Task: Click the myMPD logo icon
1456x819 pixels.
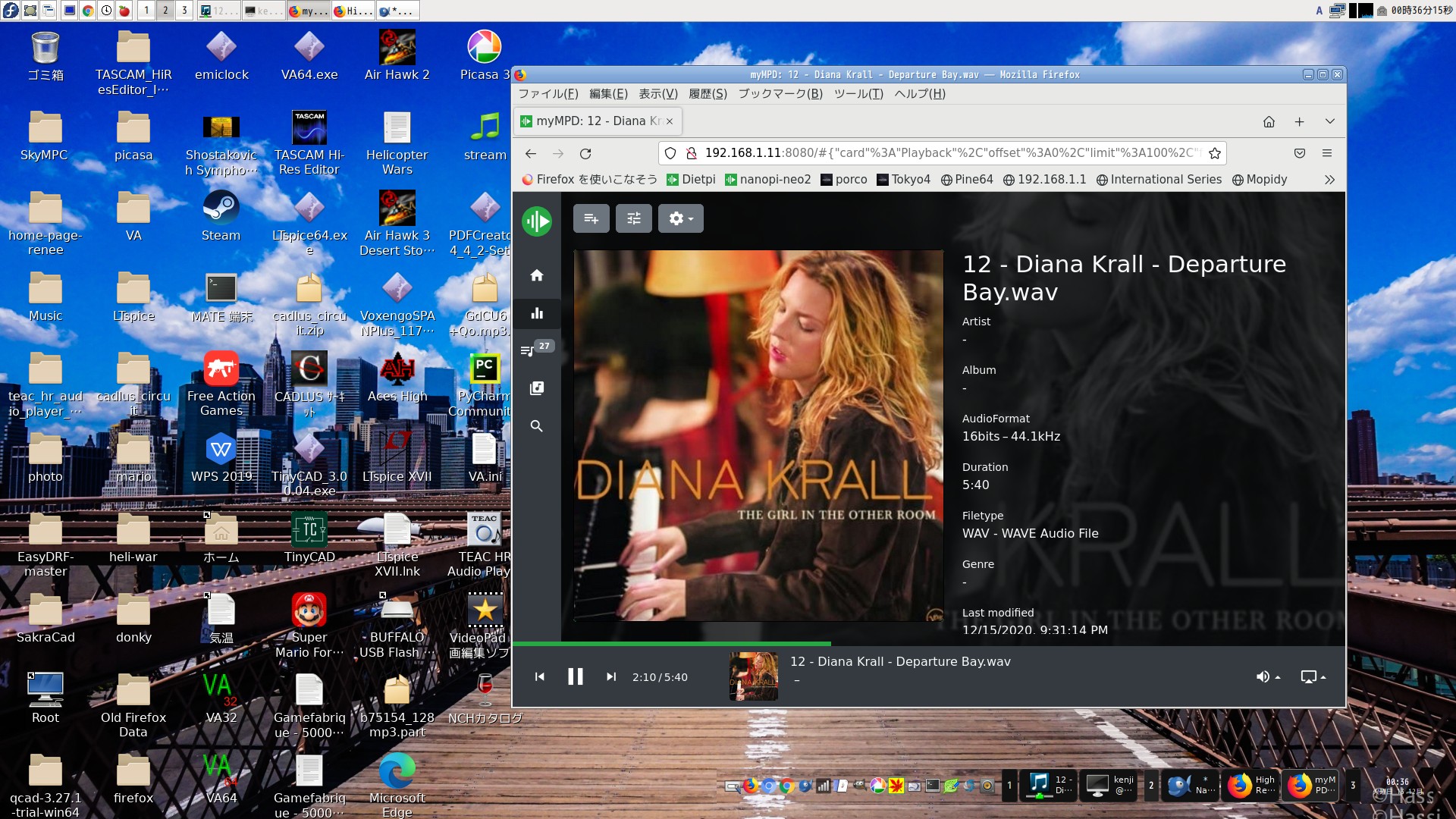Action: click(537, 221)
